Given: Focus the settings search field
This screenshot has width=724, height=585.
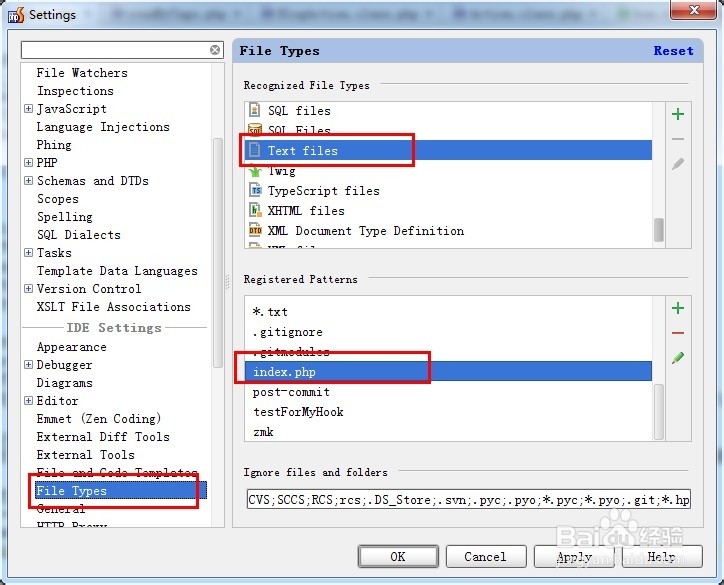Looking at the screenshot, I should (x=115, y=50).
